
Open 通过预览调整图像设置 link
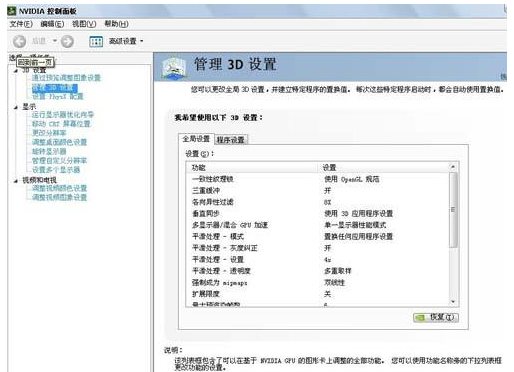[x=66, y=78]
